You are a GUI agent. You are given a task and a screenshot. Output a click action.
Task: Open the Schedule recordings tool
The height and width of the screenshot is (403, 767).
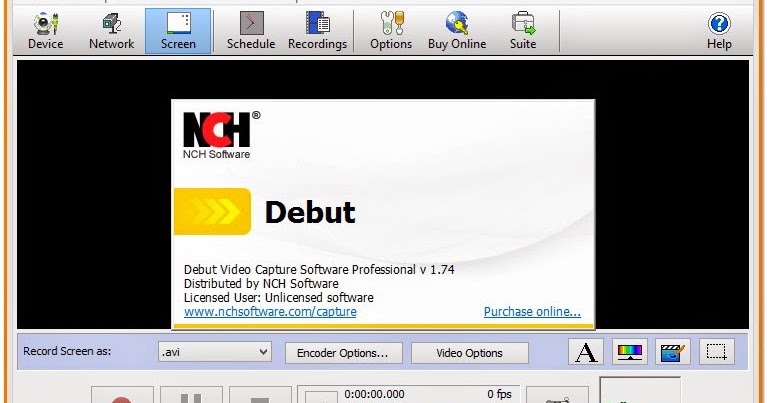point(250,31)
